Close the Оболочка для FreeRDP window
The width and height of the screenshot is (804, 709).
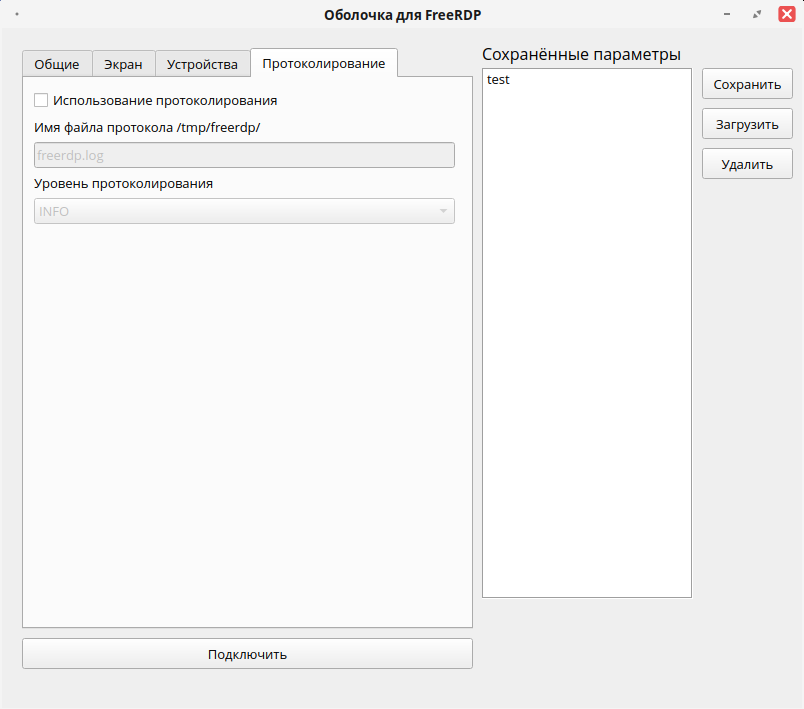(x=787, y=14)
